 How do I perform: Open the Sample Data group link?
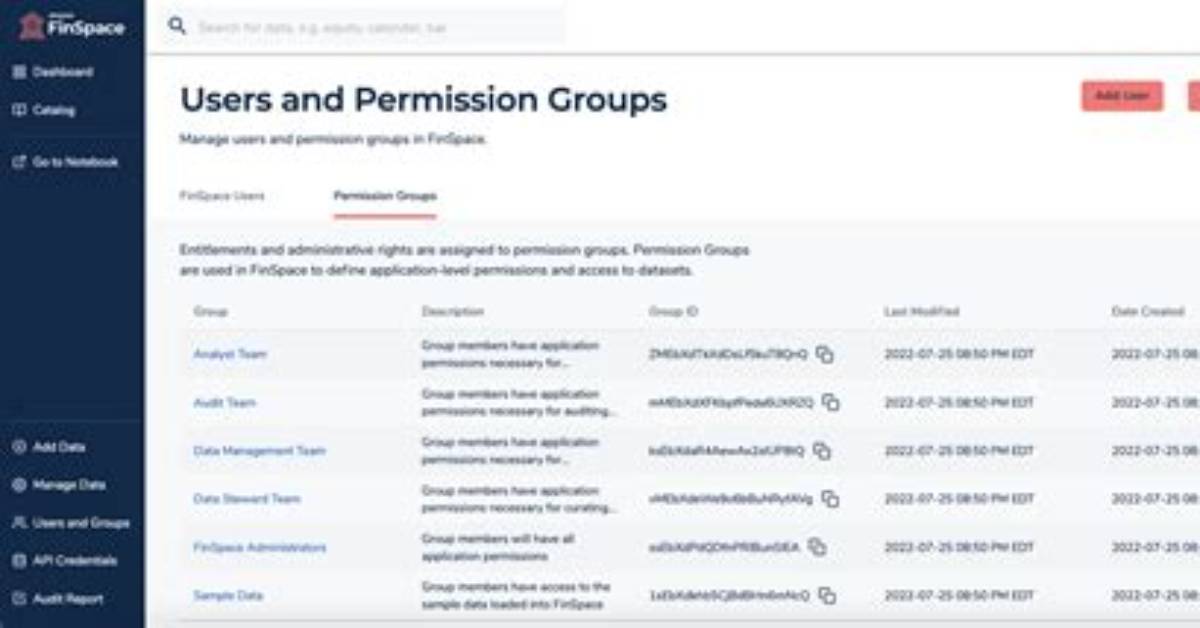228,595
